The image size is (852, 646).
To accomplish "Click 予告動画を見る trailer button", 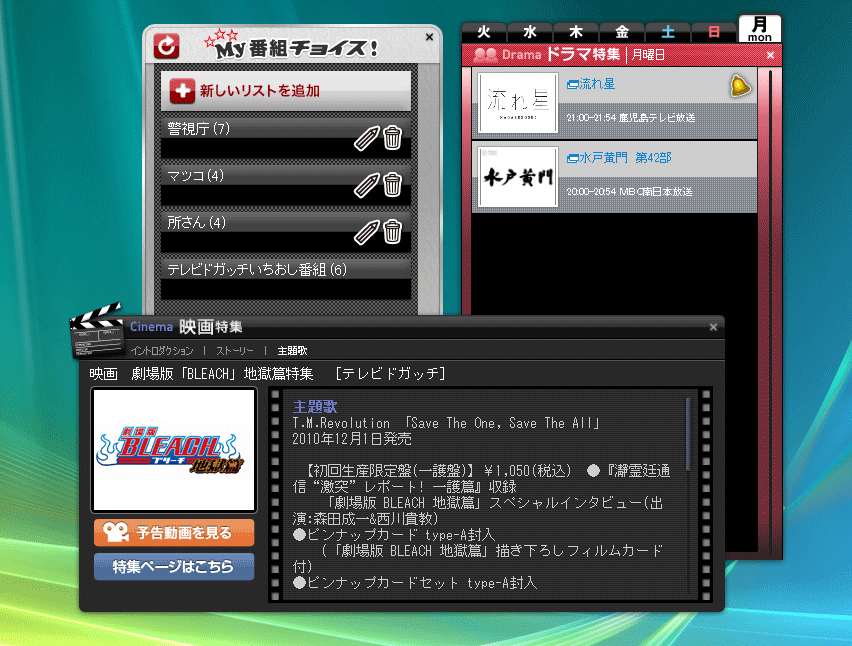I will point(174,532).
